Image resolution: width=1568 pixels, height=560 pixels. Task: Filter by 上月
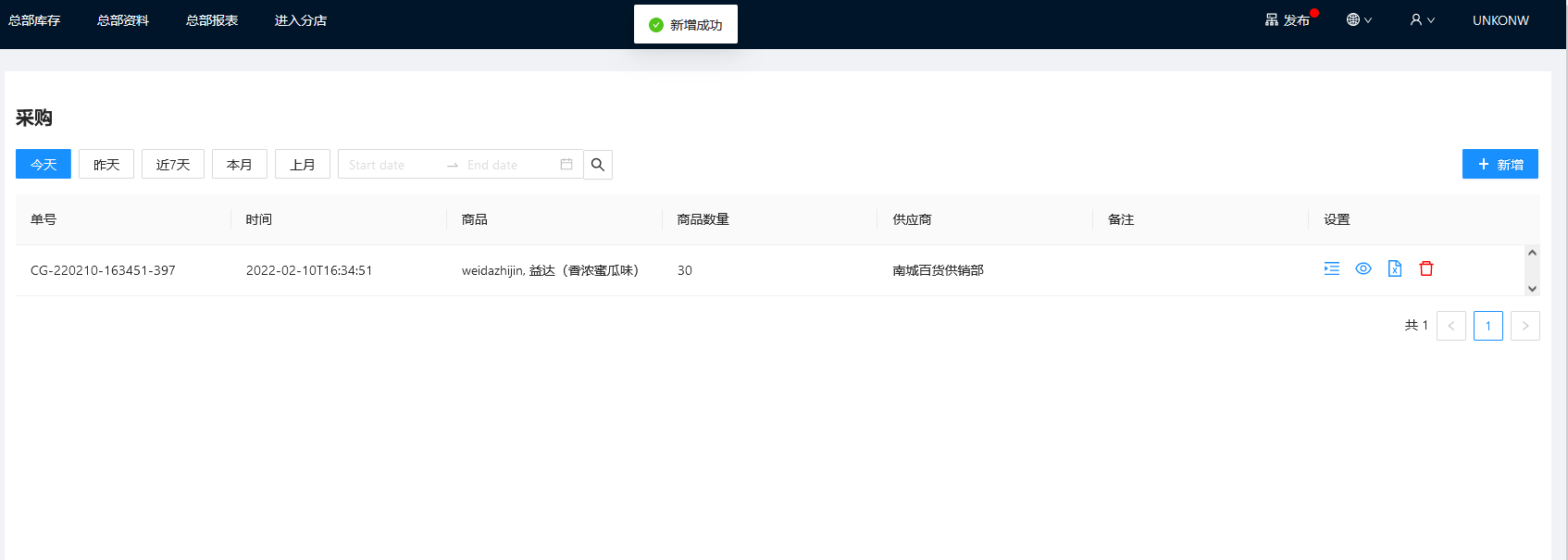coord(303,164)
